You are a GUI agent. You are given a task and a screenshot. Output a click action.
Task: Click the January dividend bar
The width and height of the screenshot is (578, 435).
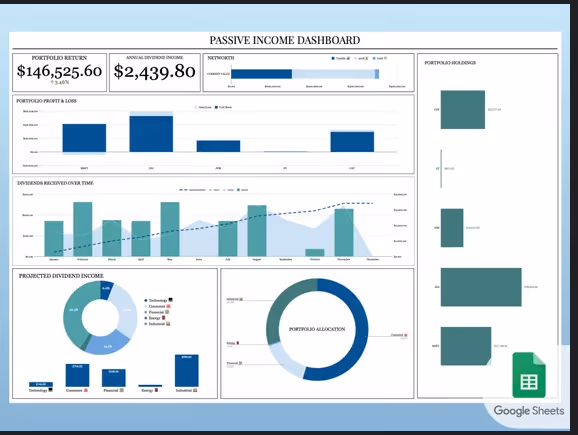(54, 239)
